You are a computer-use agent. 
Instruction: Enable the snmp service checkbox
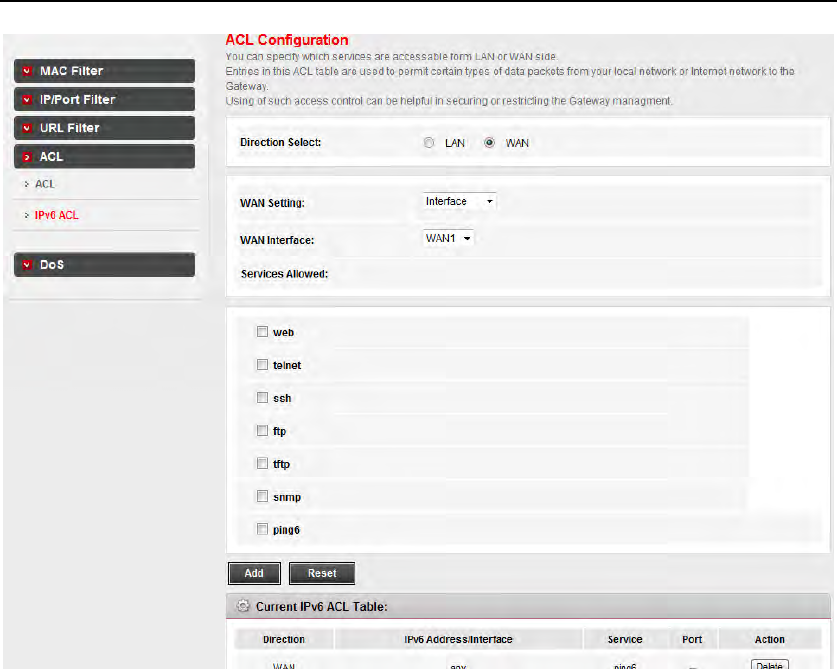(262, 497)
